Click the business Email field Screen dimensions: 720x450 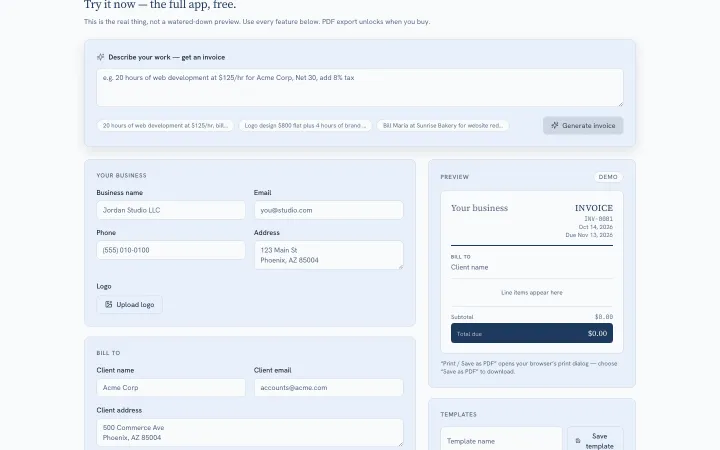[x=329, y=210]
